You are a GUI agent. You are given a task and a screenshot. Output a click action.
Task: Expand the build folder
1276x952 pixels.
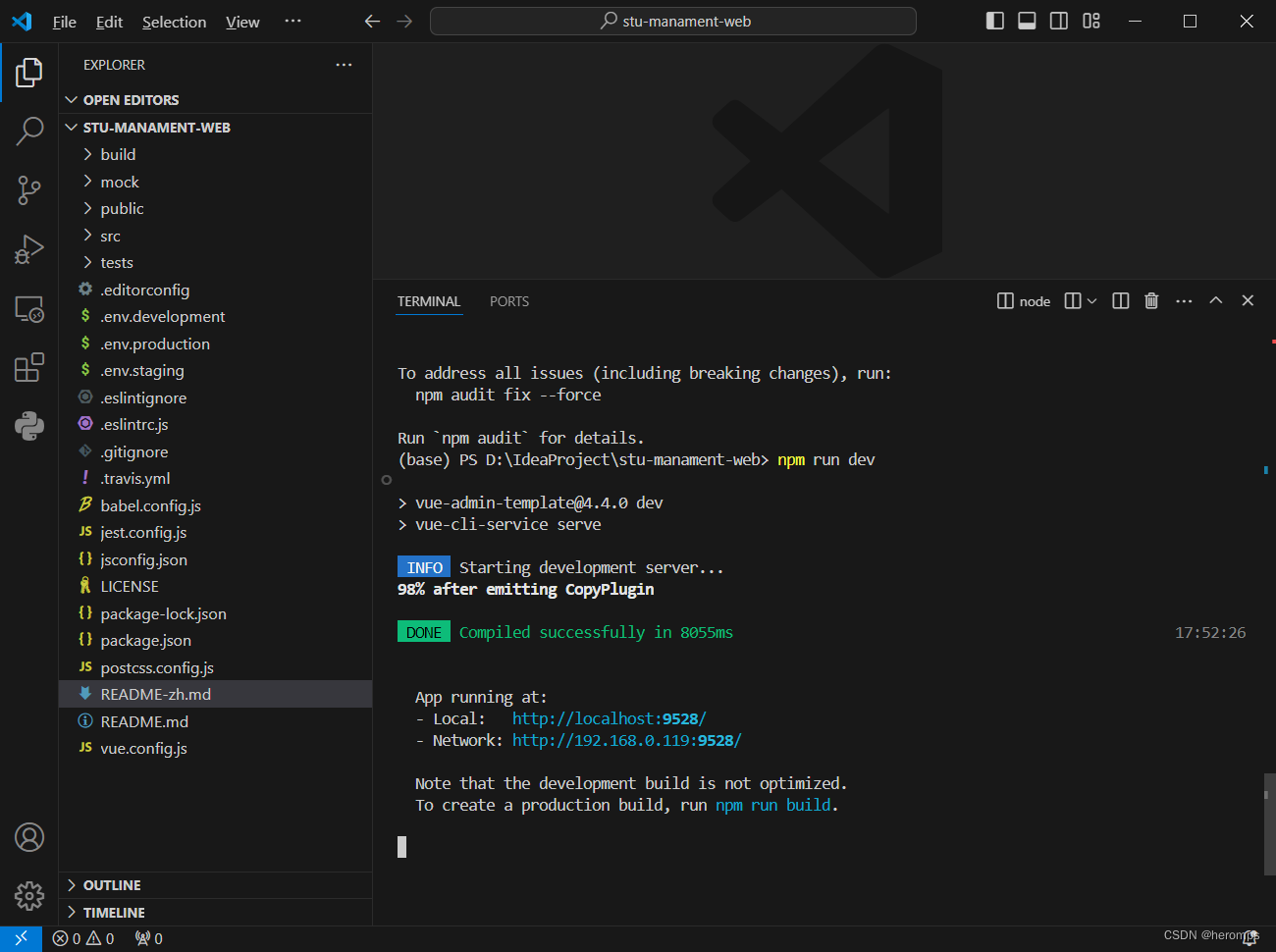pyautogui.click(x=216, y=154)
